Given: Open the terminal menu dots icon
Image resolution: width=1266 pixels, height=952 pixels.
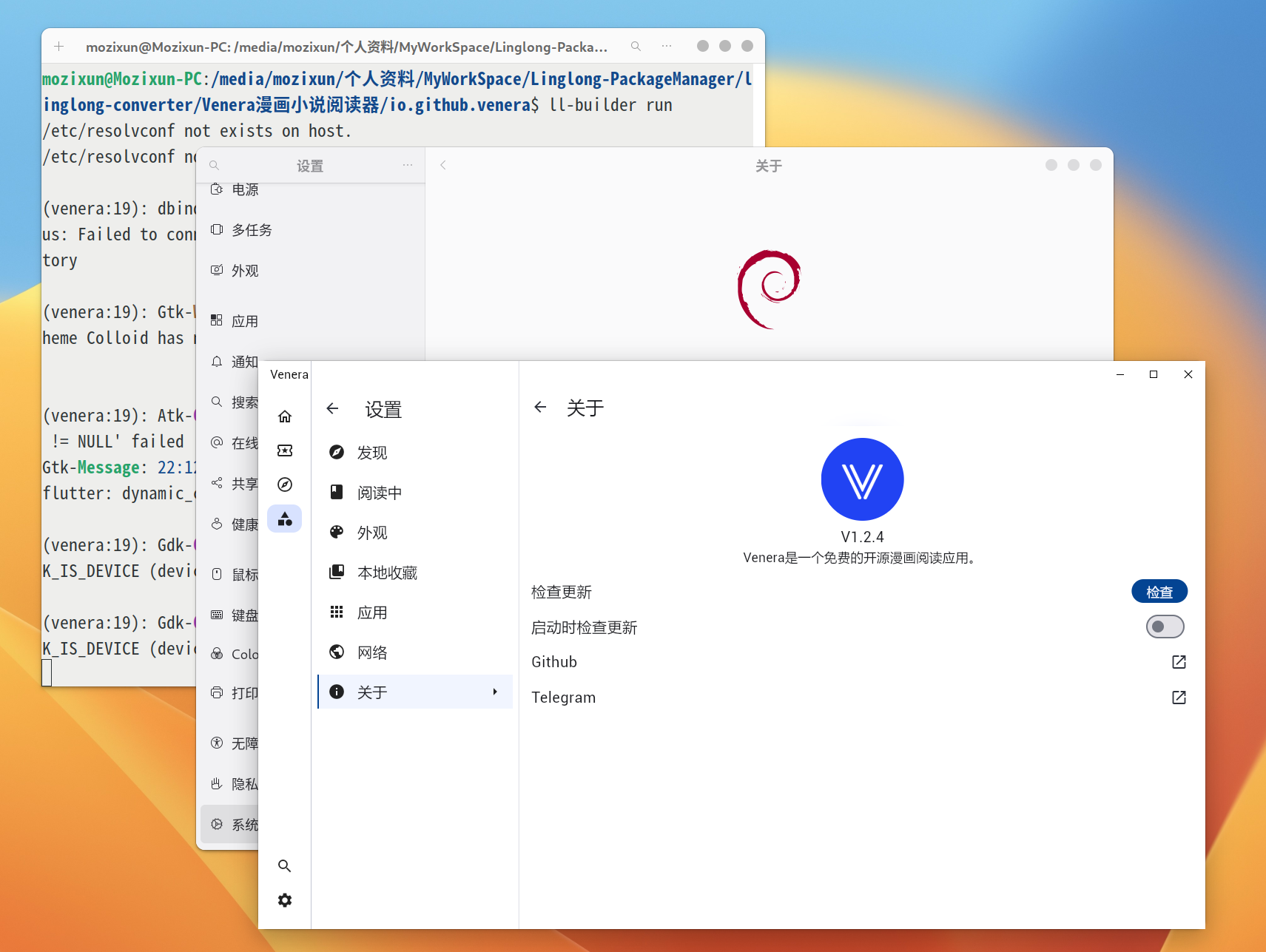Looking at the screenshot, I should 667,47.
